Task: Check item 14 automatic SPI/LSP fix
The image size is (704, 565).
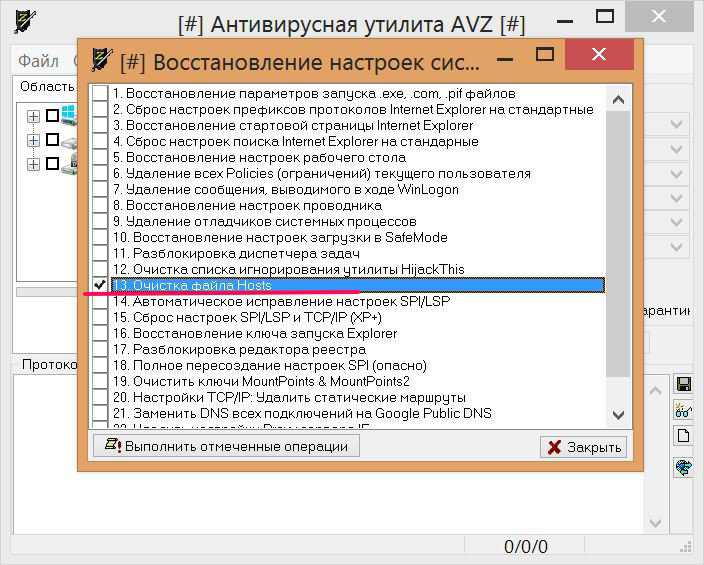Action: point(100,301)
